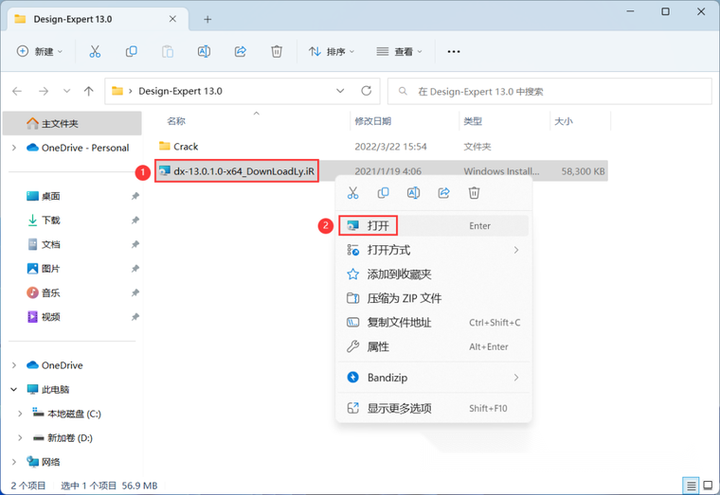
Task: Click the Copy icon in the context menu
Action: [x=383, y=193]
